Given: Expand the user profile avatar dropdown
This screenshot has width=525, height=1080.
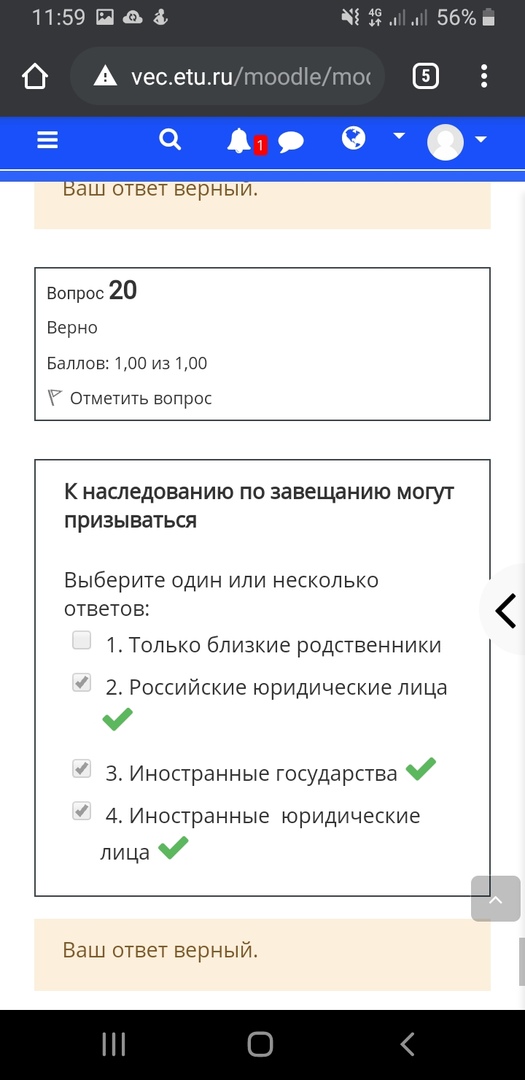Looking at the screenshot, I should (457, 142).
